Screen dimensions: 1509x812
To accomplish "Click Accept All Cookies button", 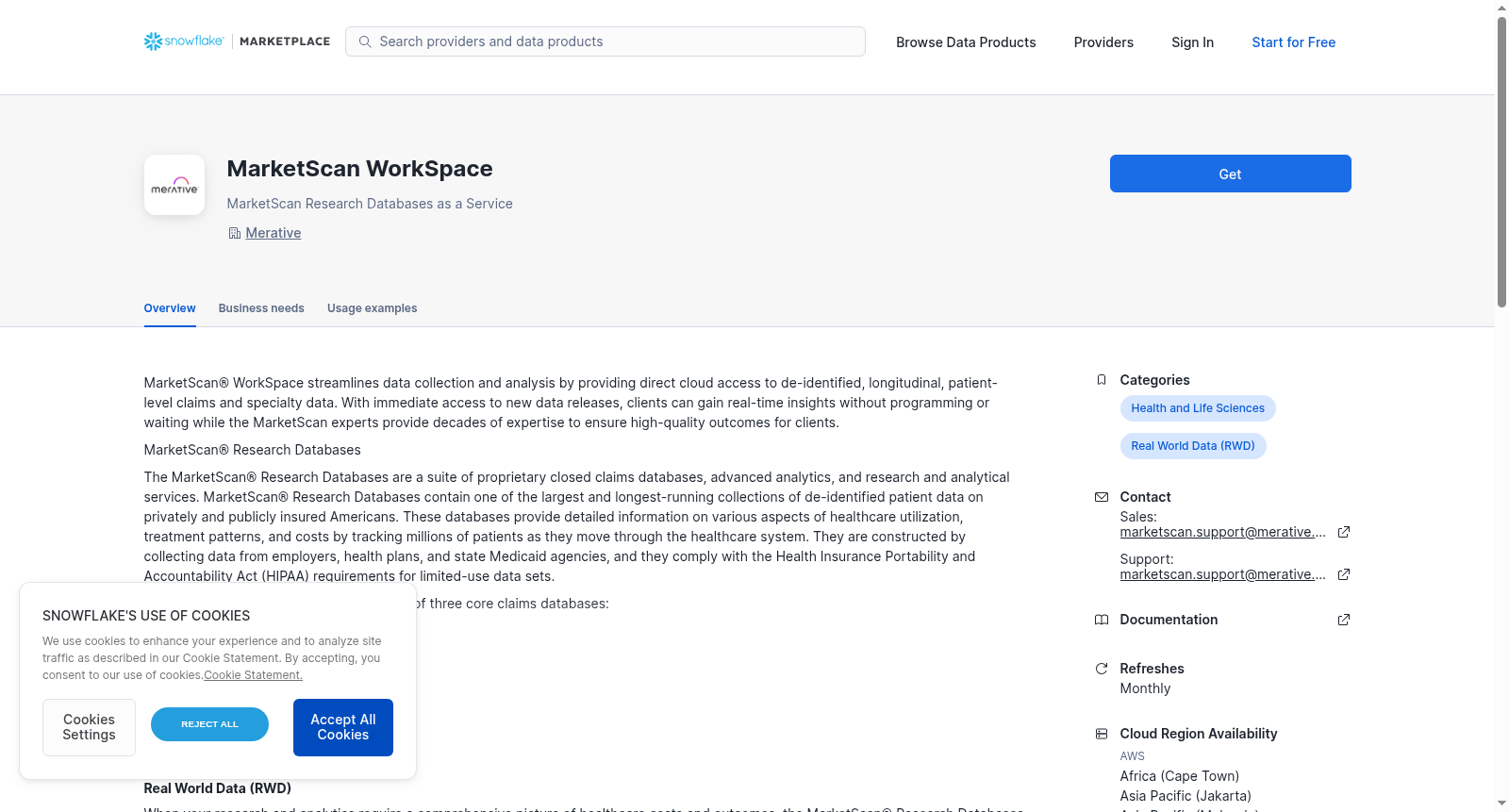I will [x=343, y=727].
